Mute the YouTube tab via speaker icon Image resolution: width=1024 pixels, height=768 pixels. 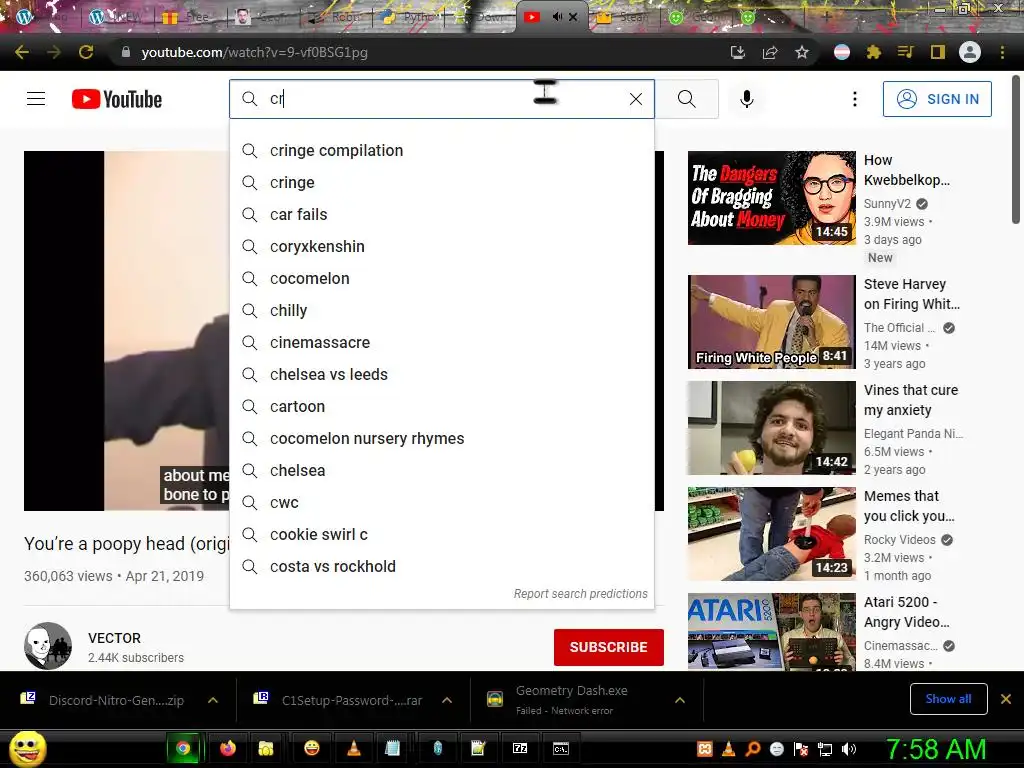(x=556, y=17)
